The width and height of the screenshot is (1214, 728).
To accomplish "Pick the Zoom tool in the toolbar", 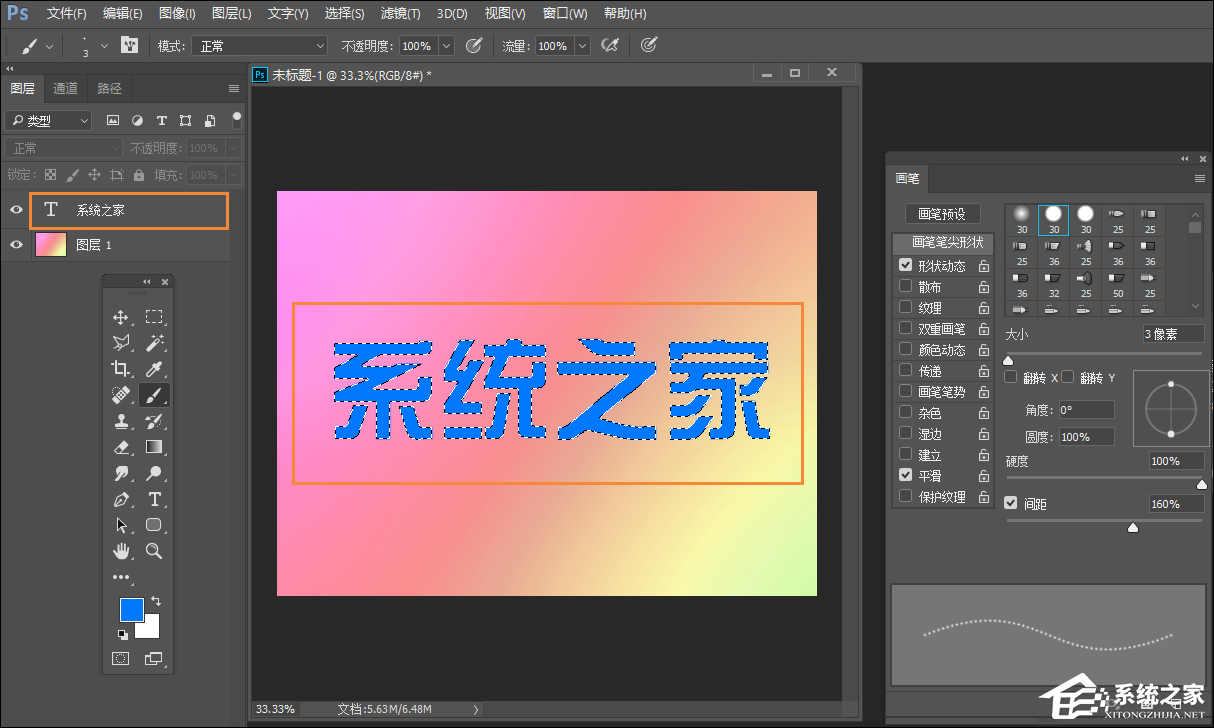I will (x=153, y=550).
